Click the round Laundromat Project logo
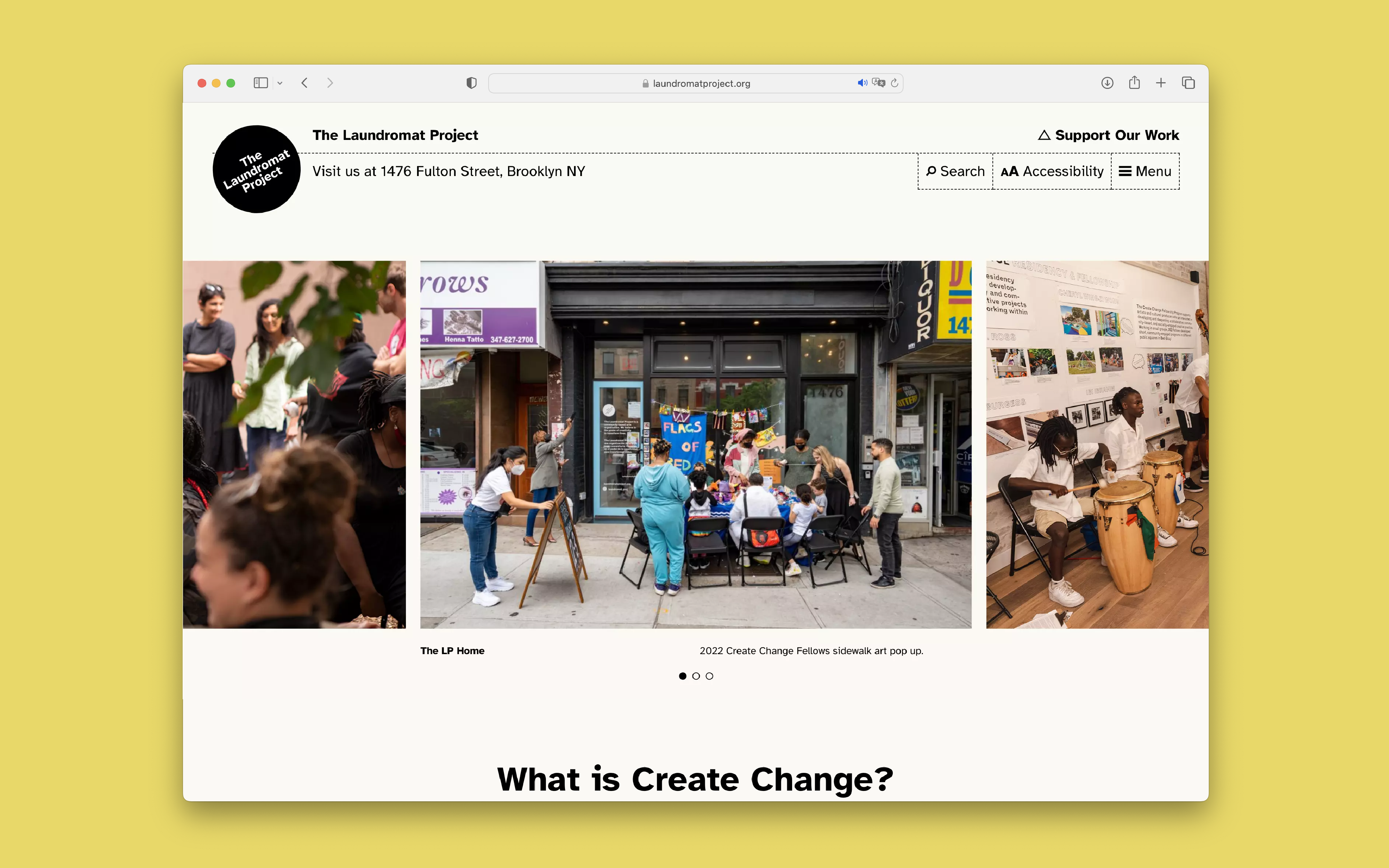The width and height of the screenshot is (1389, 868). (x=257, y=169)
